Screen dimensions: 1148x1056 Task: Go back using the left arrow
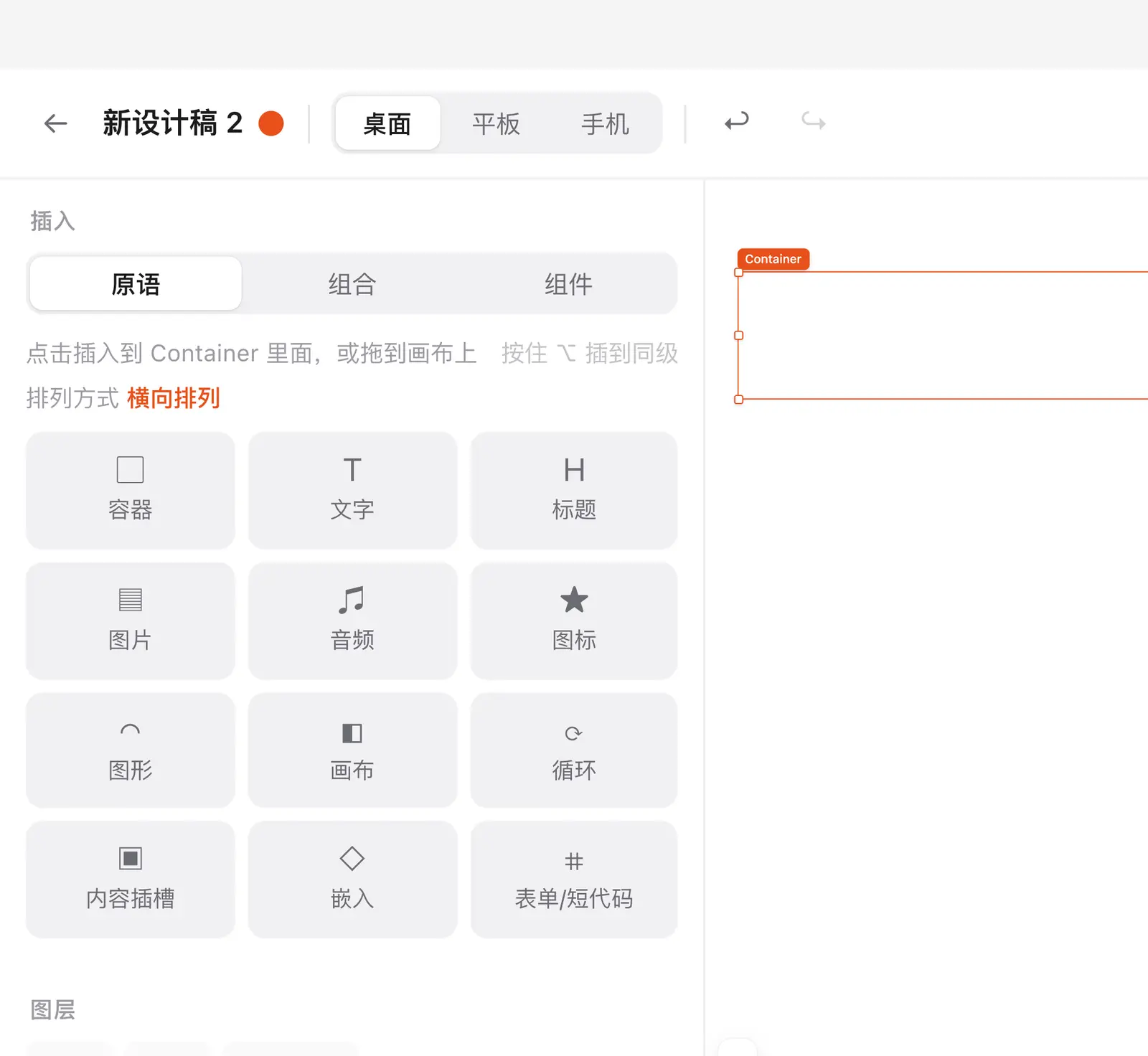(x=55, y=123)
